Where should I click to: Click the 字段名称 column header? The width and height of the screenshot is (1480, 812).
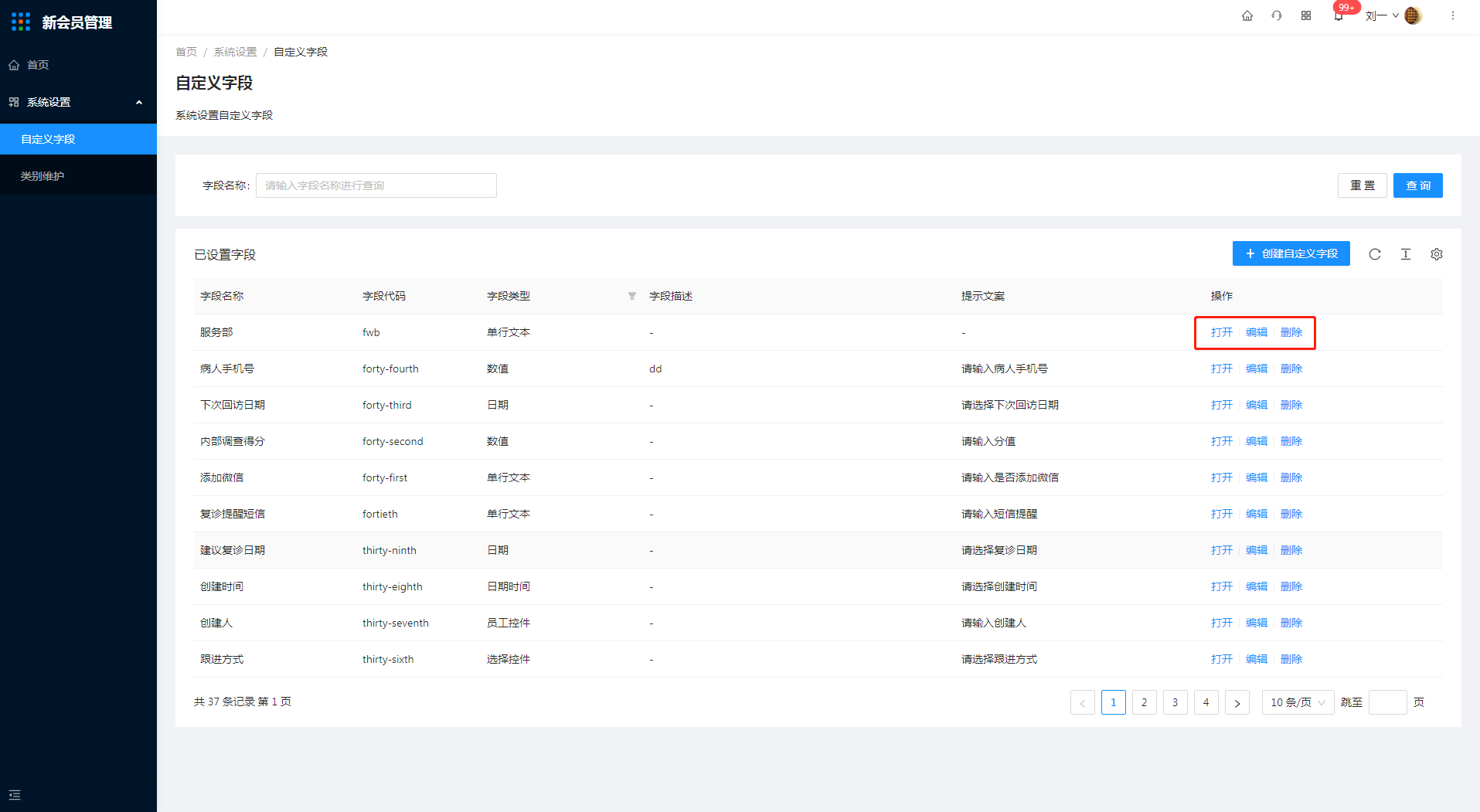(x=222, y=296)
